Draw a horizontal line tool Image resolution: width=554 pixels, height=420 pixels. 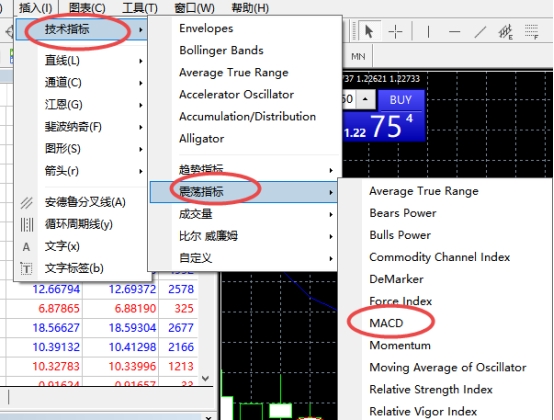(454, 32)
